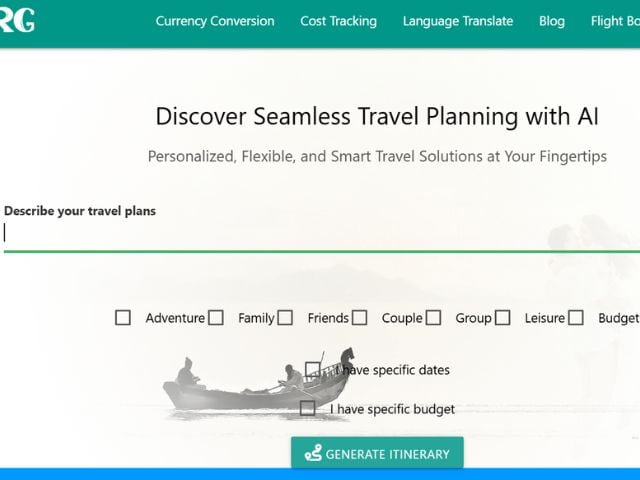Click the "Describe your travel plans" label

click(80, 211)
